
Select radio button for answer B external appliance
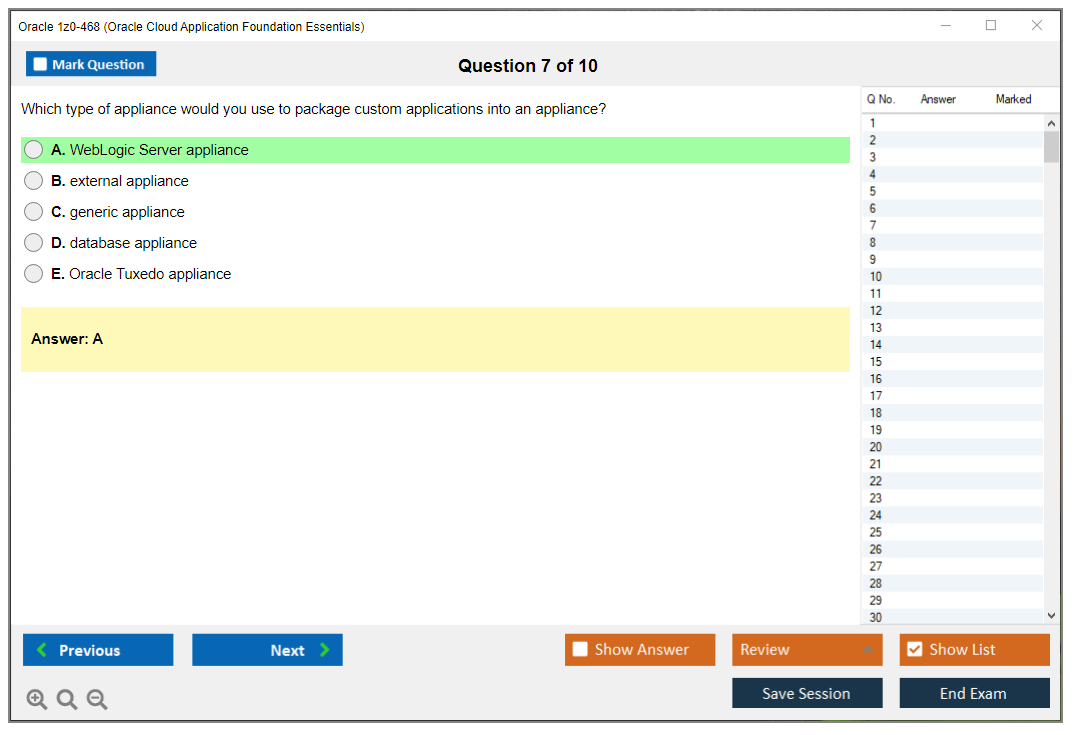(x=33, y=181)
